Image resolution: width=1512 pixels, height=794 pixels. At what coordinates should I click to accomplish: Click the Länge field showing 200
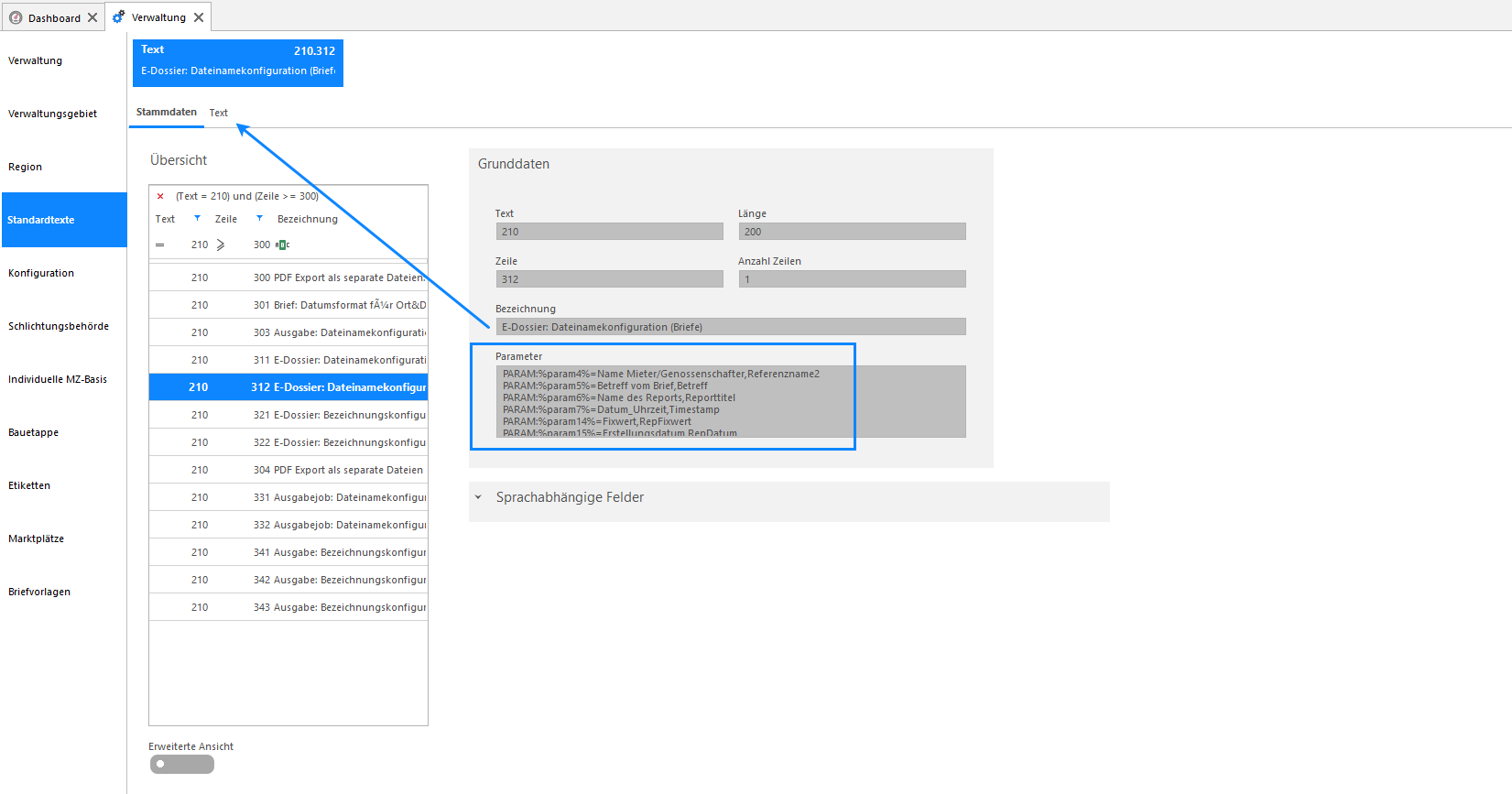click(853, 232)
